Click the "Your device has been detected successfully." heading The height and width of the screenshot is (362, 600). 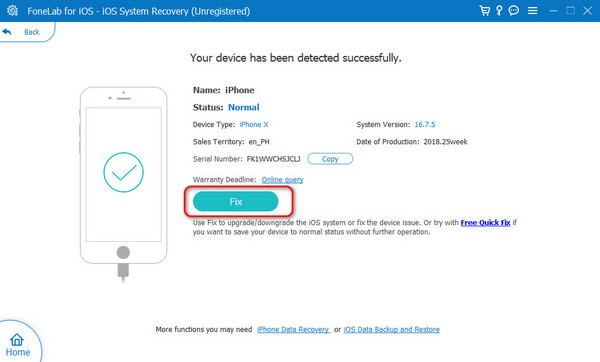(295, 58)
